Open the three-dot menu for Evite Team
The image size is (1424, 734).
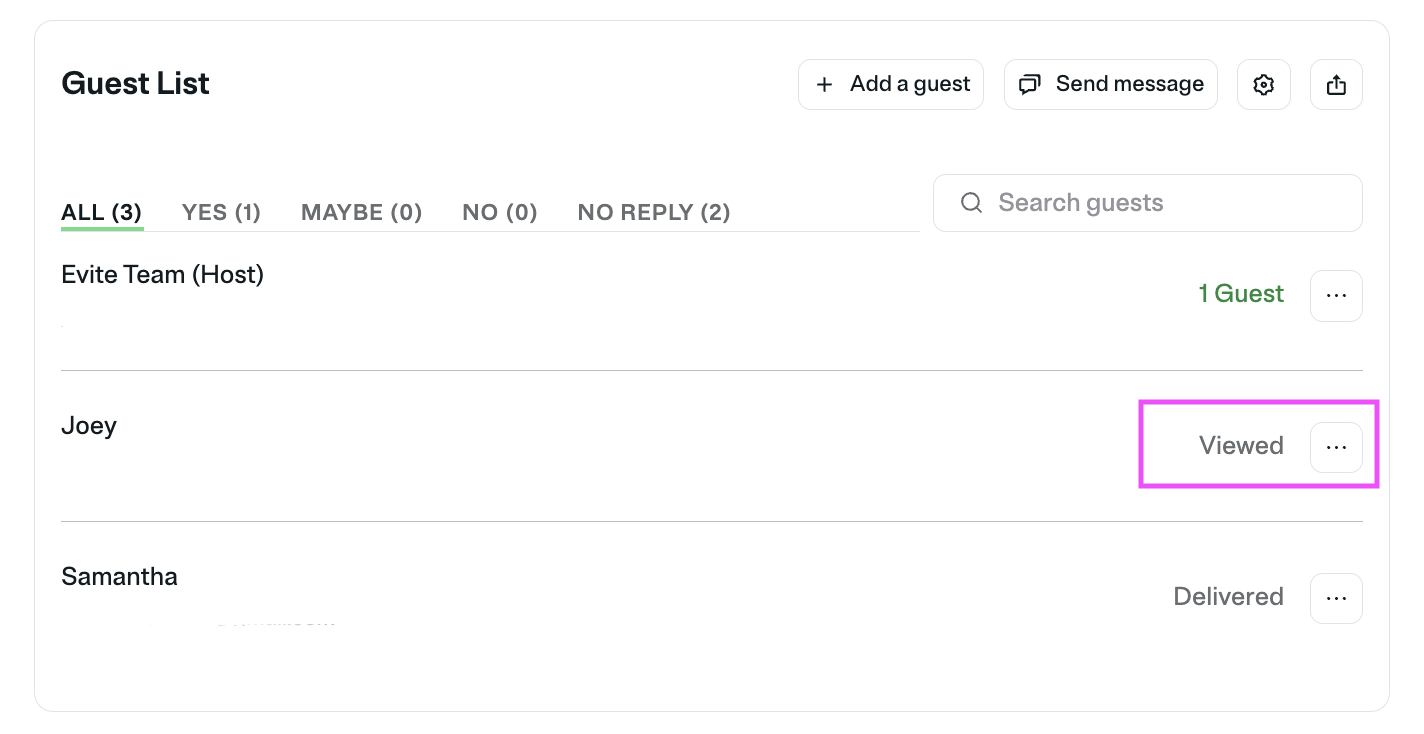pos(1336,296)
